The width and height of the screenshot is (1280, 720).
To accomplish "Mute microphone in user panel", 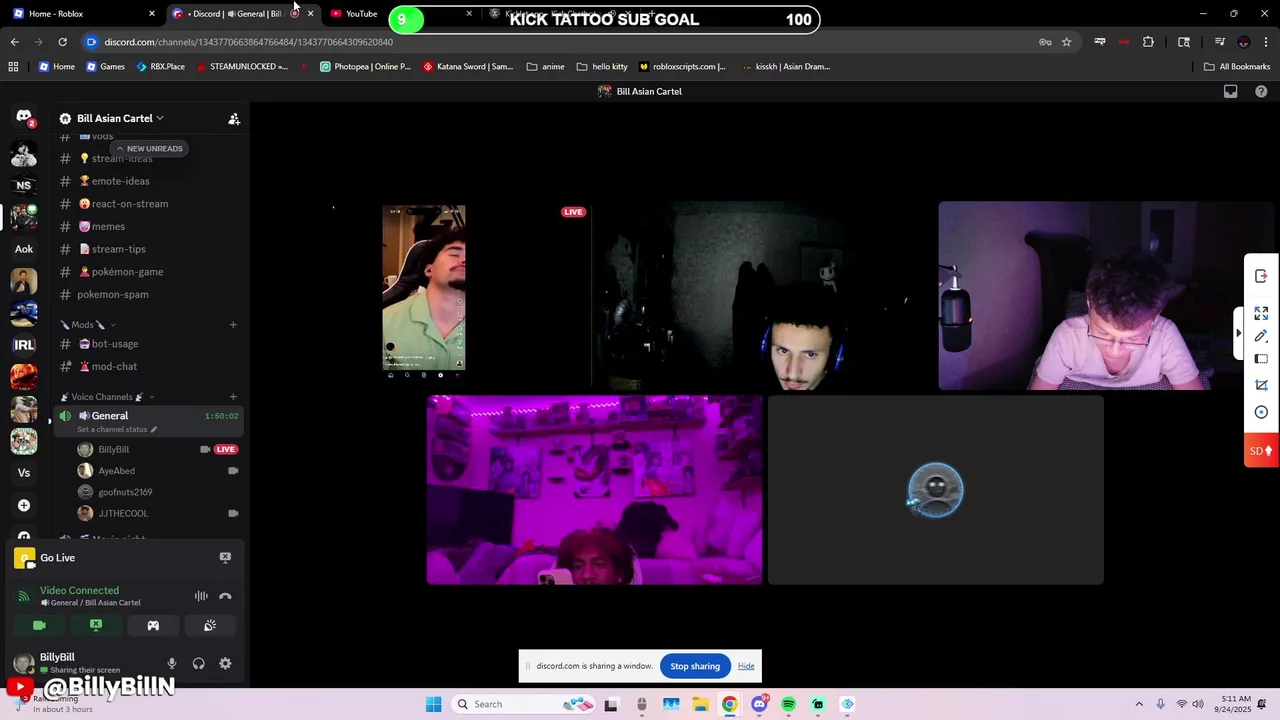I will (x=172, y=663).
